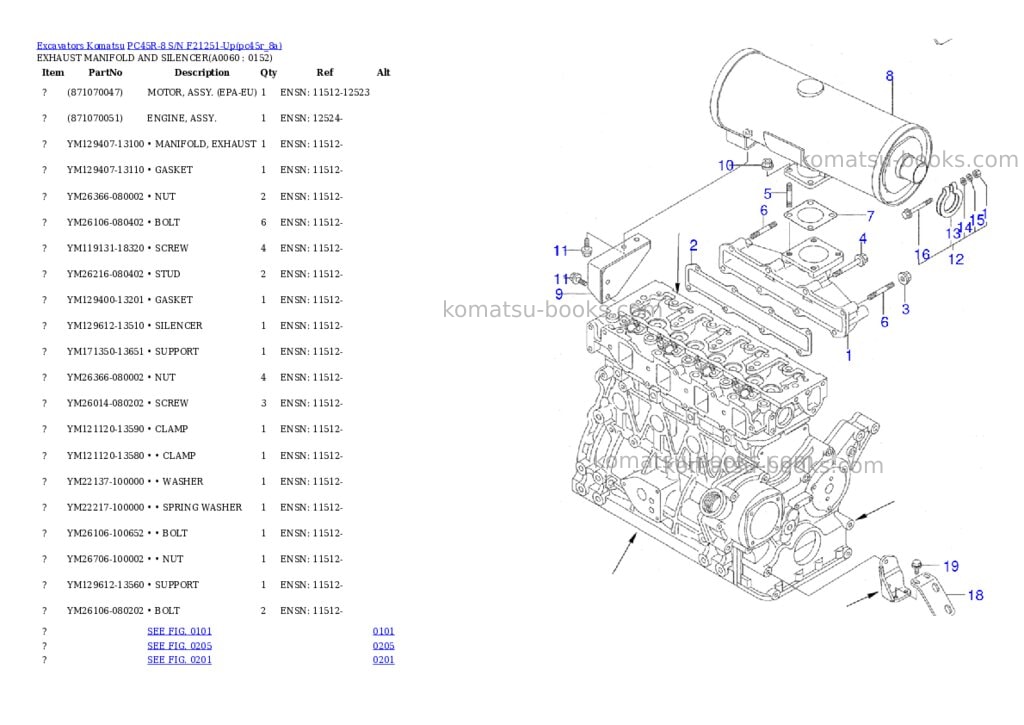Click callout 9 near the support bracket

[559, 295]
